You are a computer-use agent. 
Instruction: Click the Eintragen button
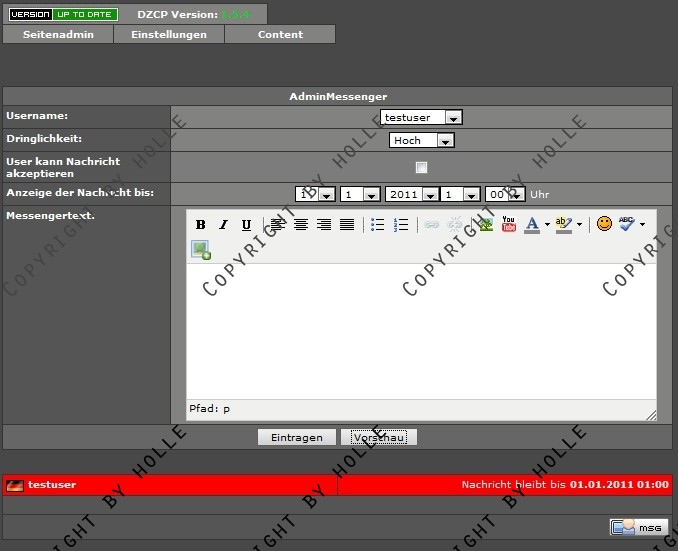[x=297, y=437]
